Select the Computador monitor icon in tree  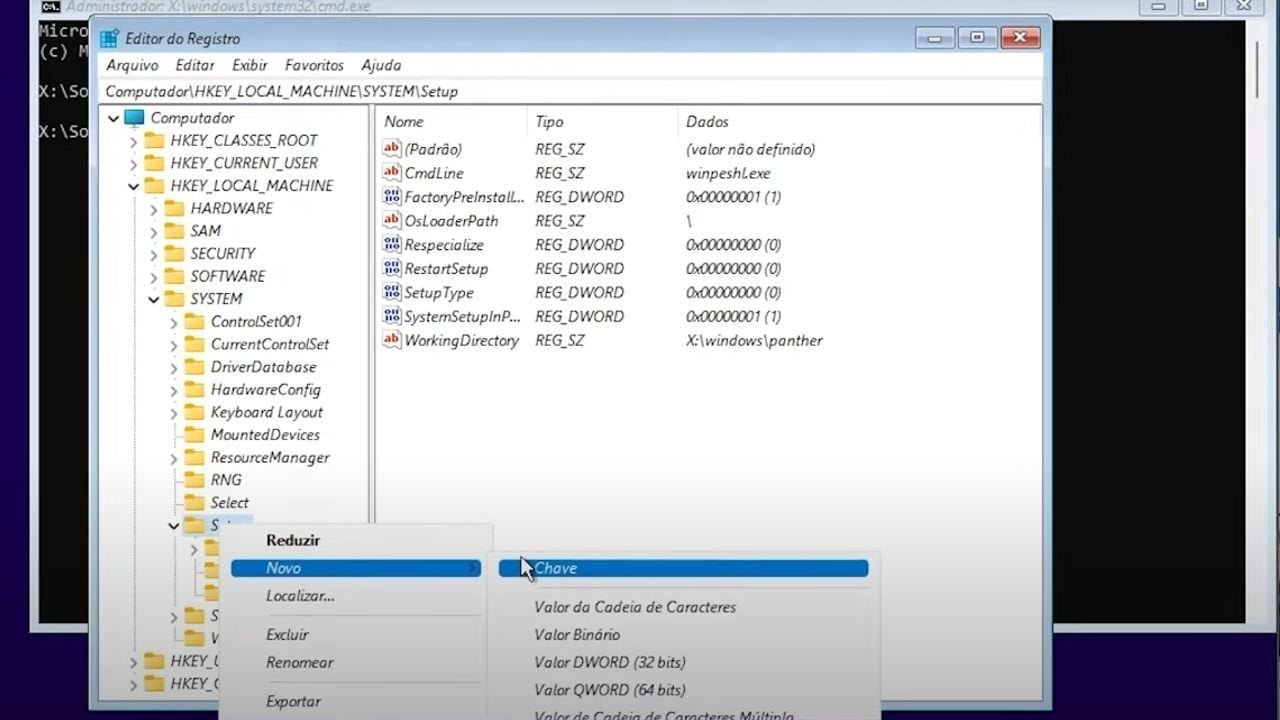pos(134,117)
